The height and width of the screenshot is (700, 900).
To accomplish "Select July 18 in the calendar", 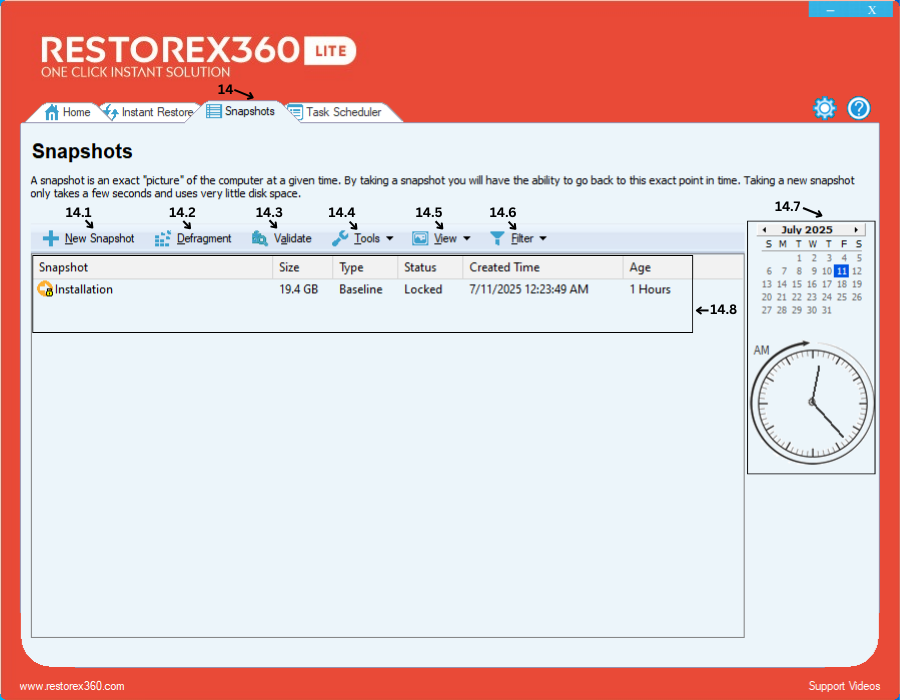I will click(x=842, y=284).
